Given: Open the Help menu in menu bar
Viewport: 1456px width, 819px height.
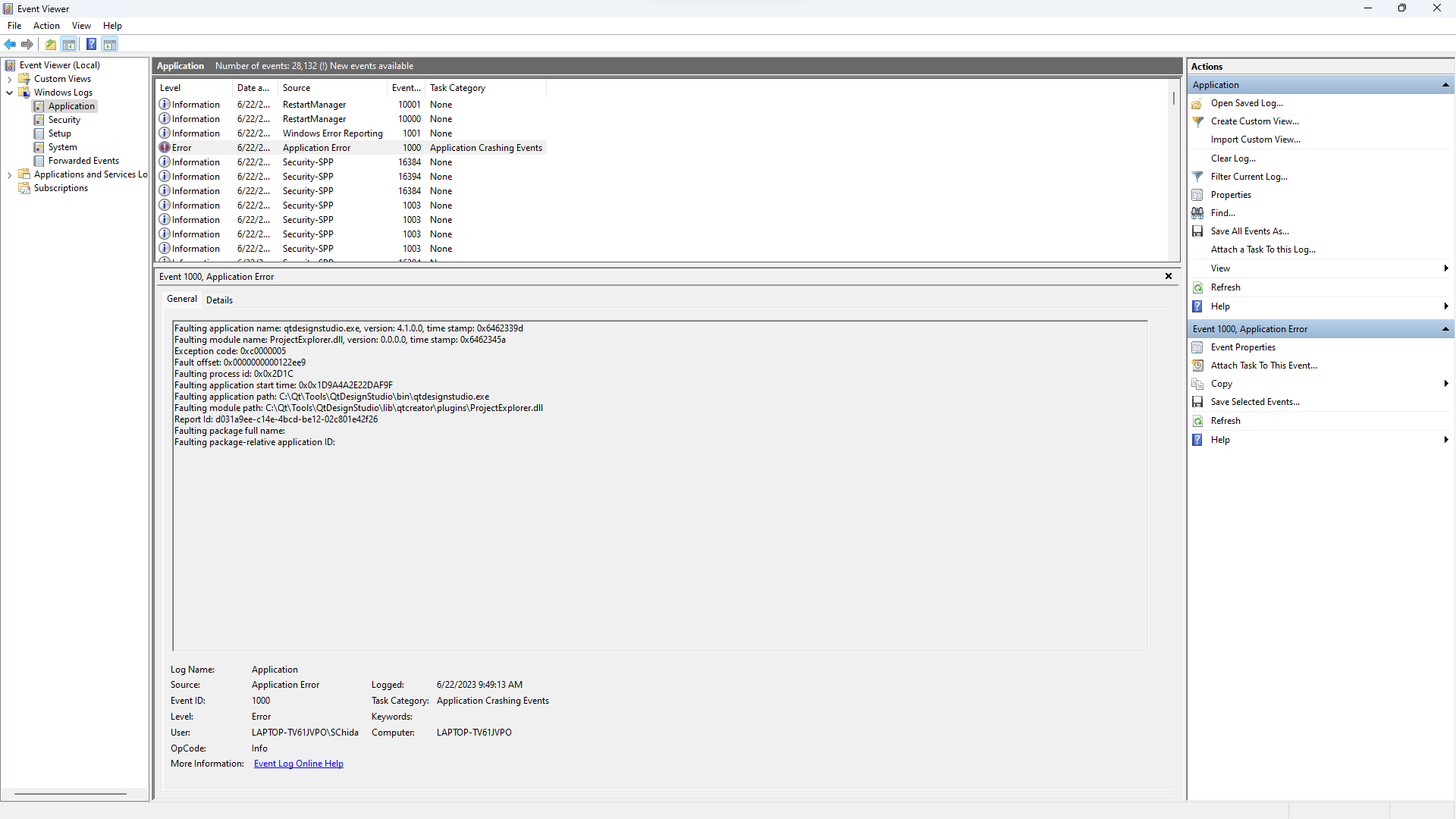Looking at the screenshot, I should 112,26.
